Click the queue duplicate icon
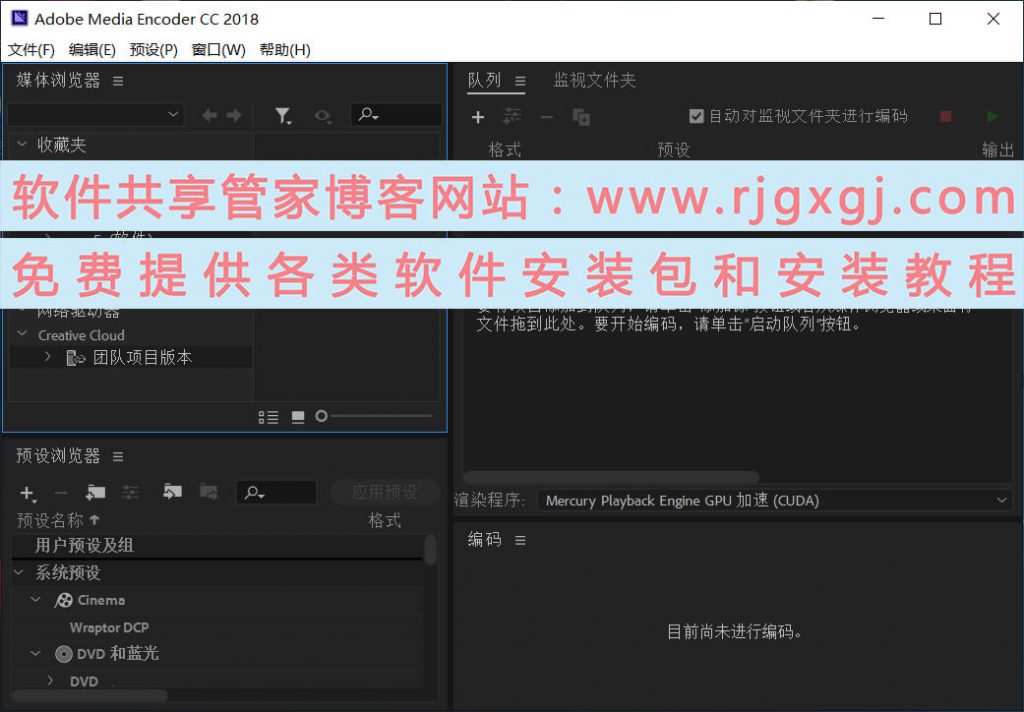The width and height of the screenshot is (1024, 712). coord(581,117)
